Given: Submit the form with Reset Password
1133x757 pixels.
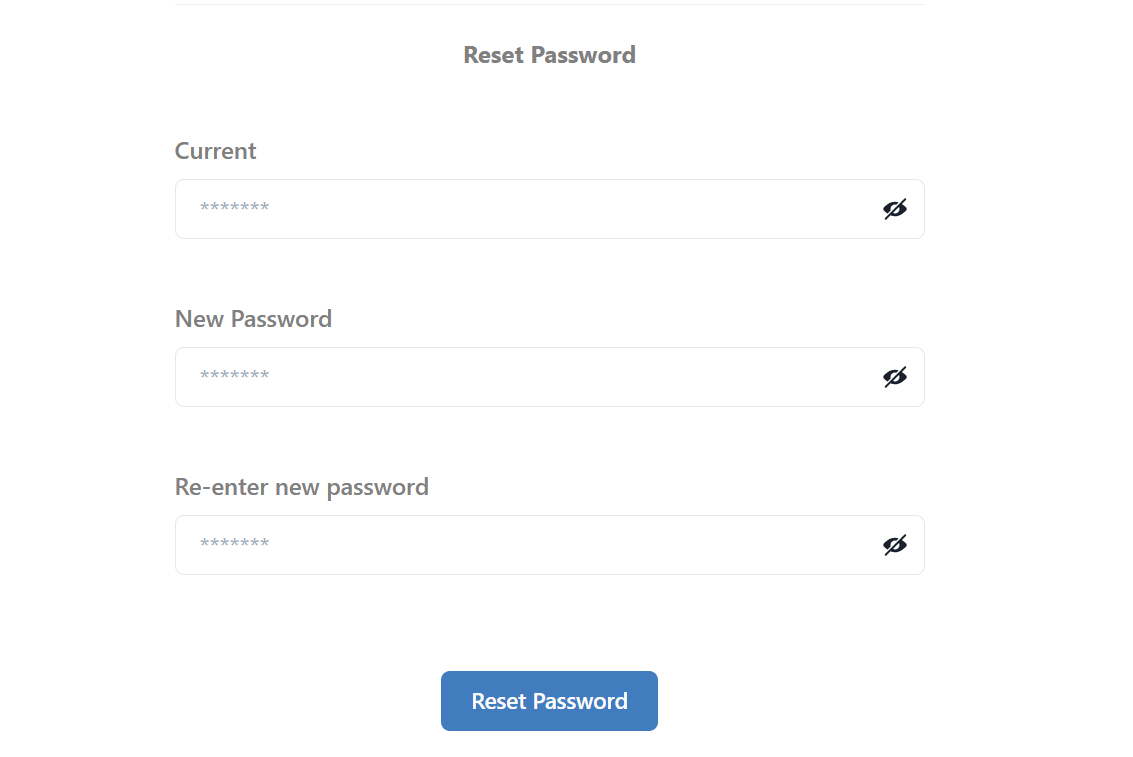Looking at the screenshot, I should [549, 701].
